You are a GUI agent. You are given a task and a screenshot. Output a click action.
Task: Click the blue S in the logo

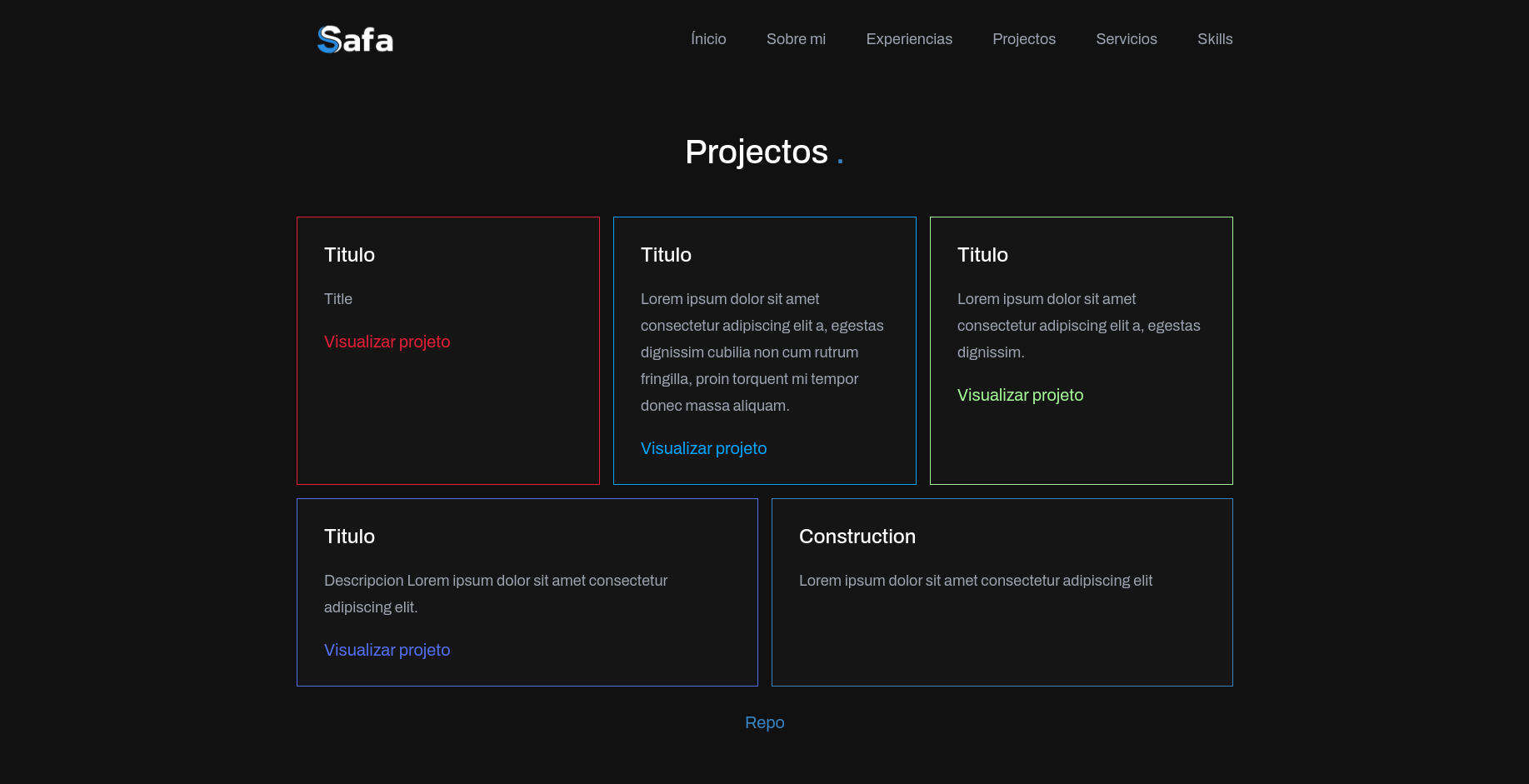pos(324,38)
